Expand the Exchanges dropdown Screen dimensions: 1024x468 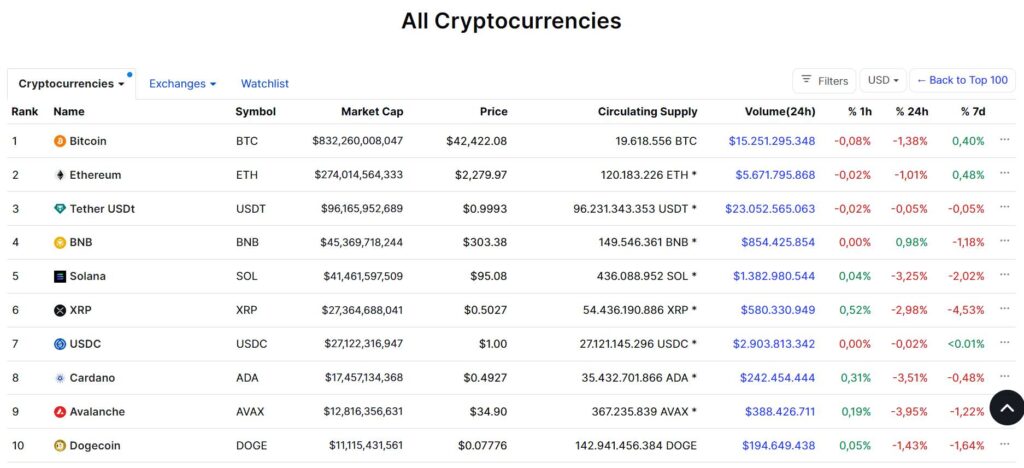[x=182, y=84]
